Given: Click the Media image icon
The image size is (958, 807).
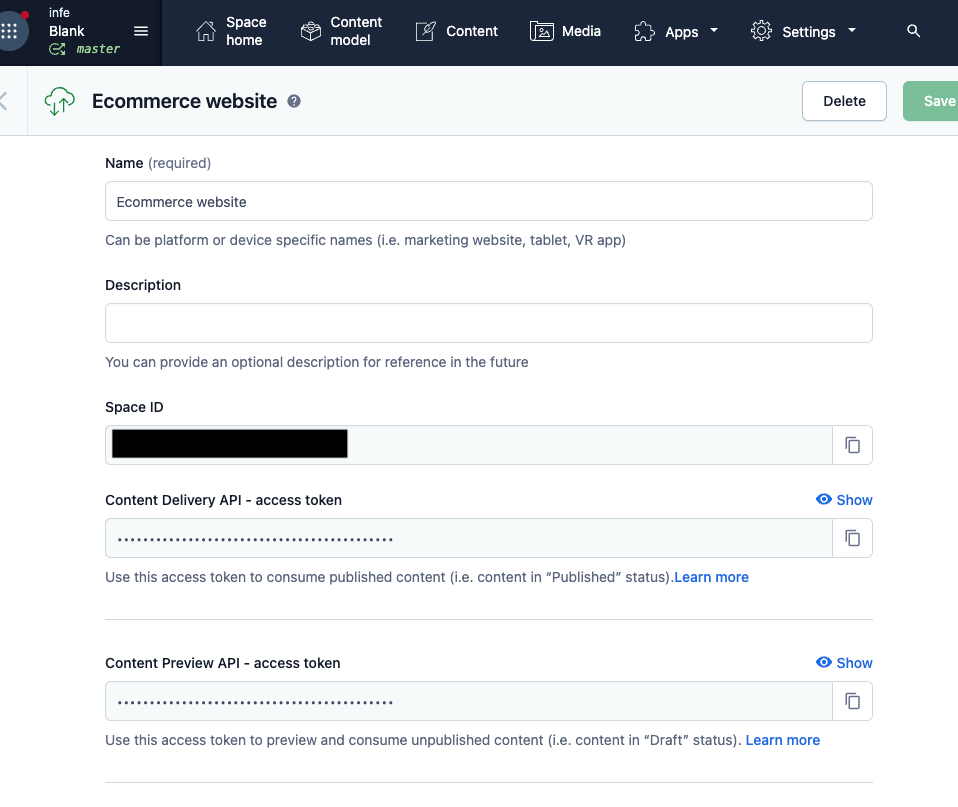Looking at the screenshot, I should point(541,31).
